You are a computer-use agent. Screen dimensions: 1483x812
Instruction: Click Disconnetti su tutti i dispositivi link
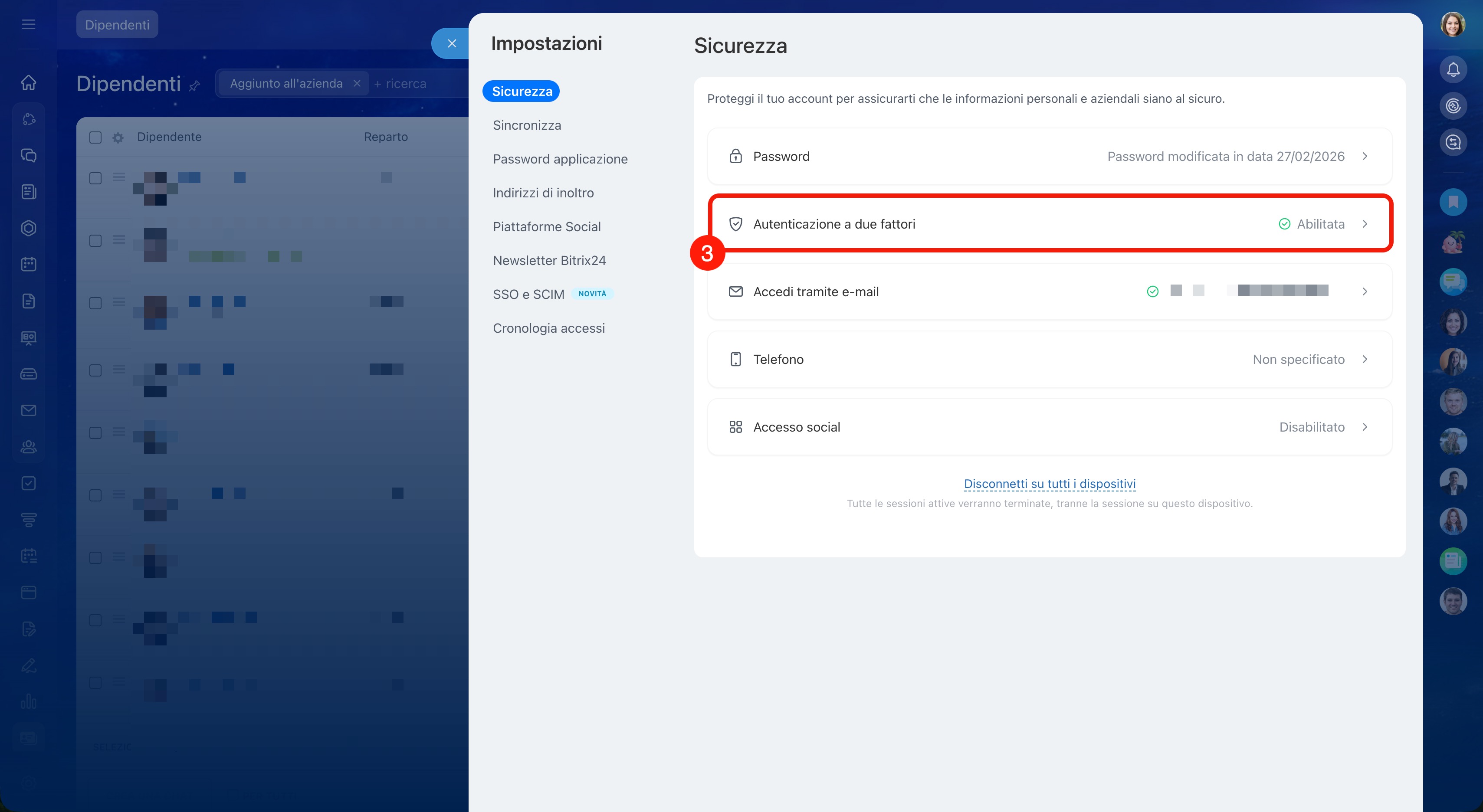1049,484
